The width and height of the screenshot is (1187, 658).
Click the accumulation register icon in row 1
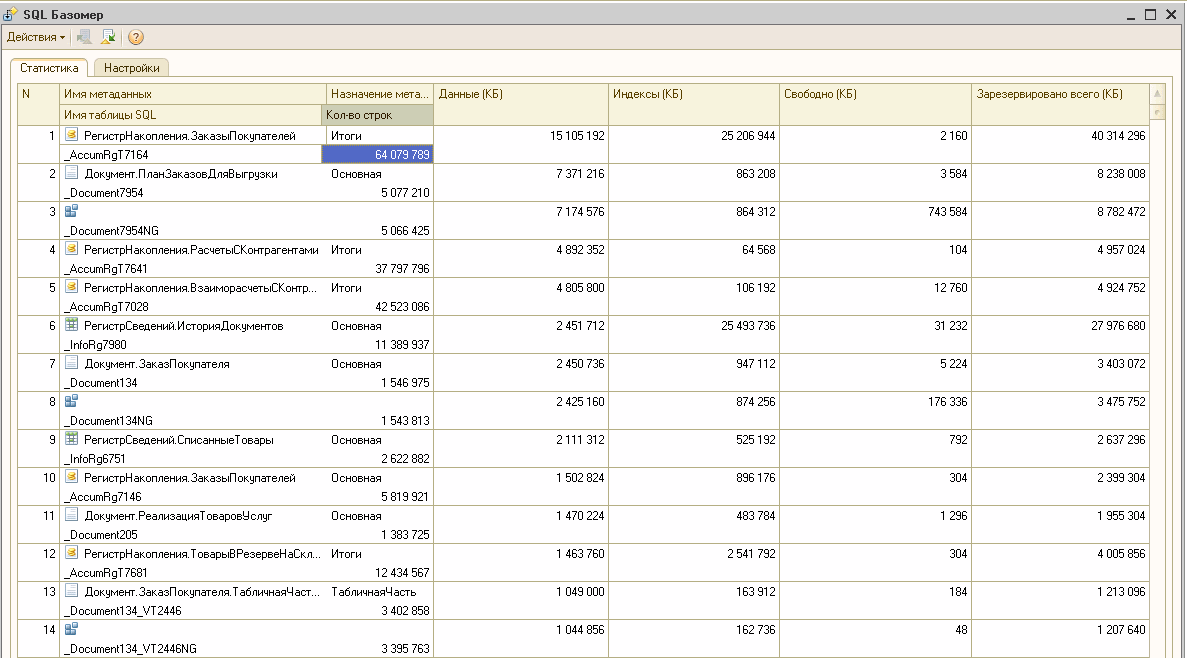click(71, 135)
